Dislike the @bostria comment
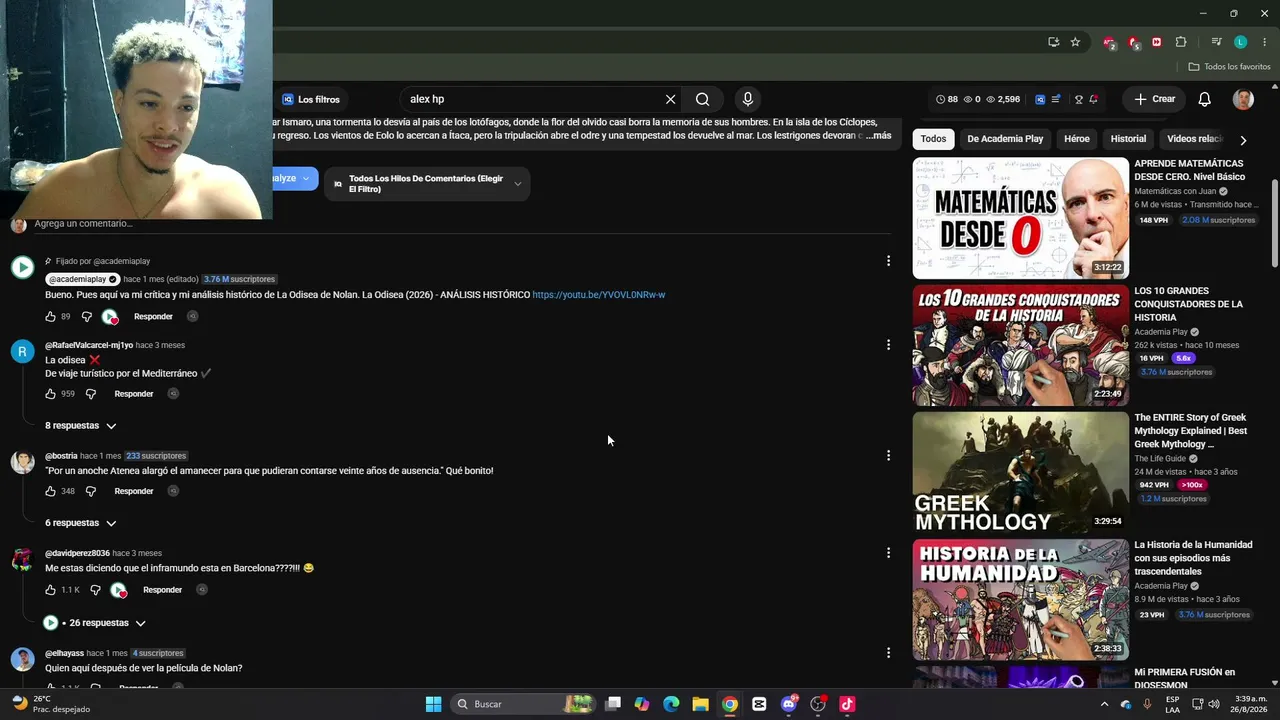1280x720 pixels. (x=90, y=492)
